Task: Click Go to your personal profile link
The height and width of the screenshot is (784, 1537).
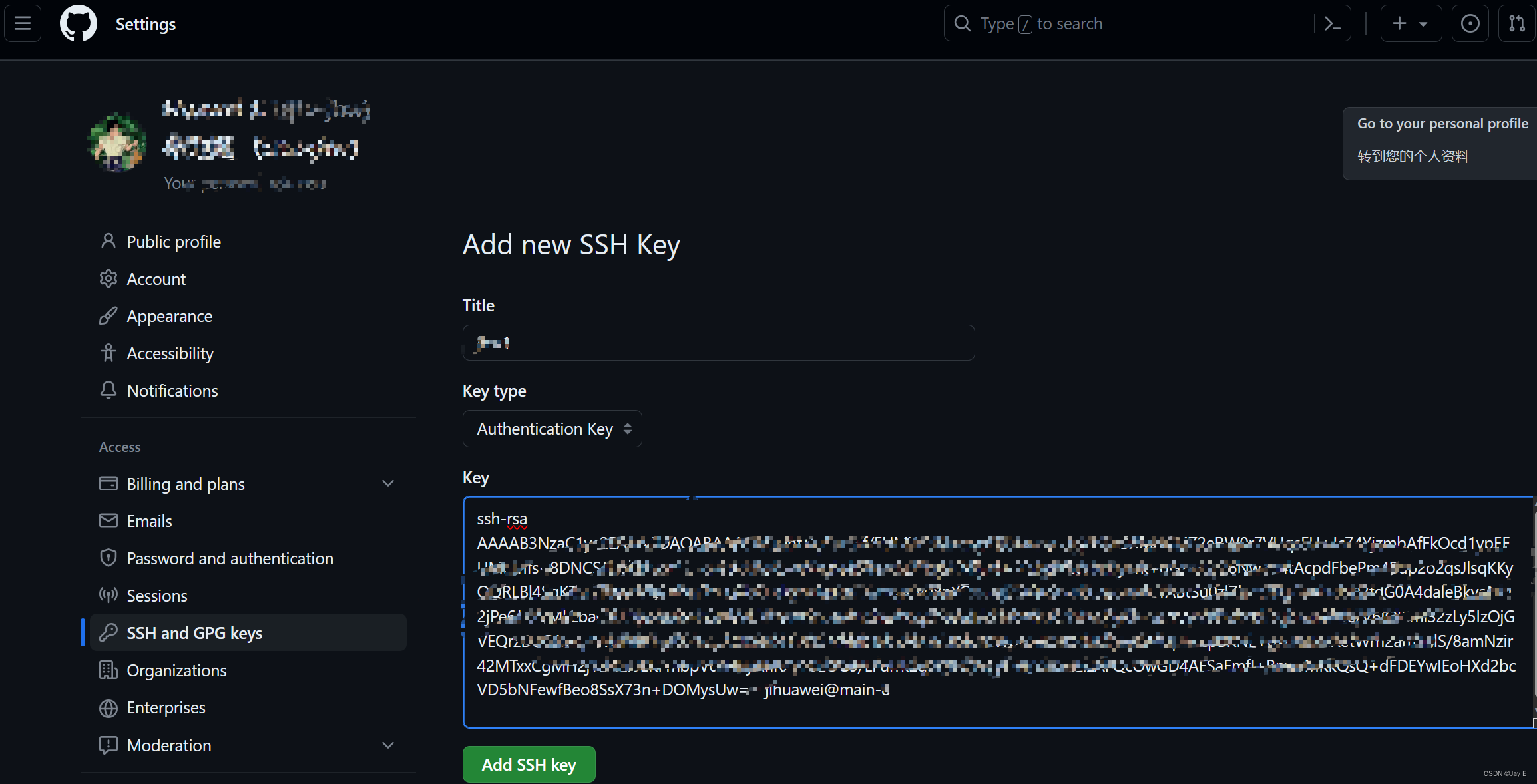Action: pyautogui.click(x=1442, y=123)
